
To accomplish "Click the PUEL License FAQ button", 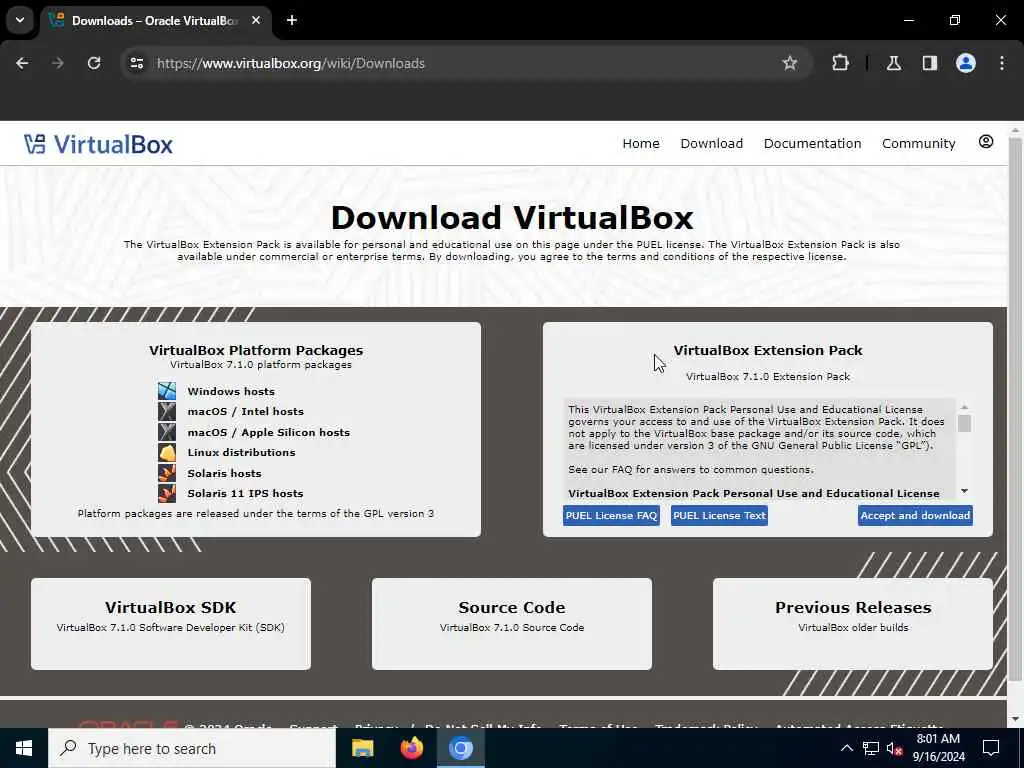I will 611,515.
